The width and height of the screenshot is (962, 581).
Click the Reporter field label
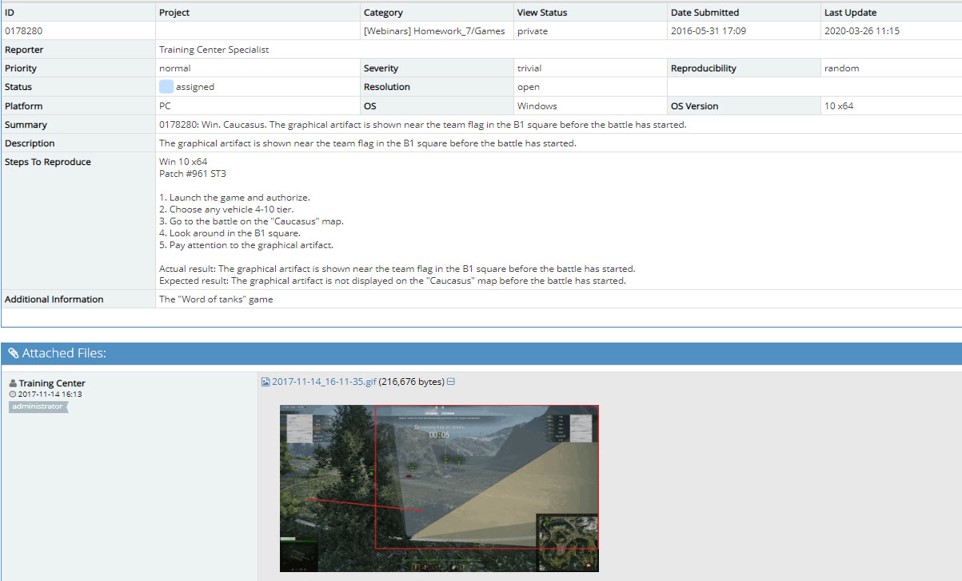tap(24, 50)
